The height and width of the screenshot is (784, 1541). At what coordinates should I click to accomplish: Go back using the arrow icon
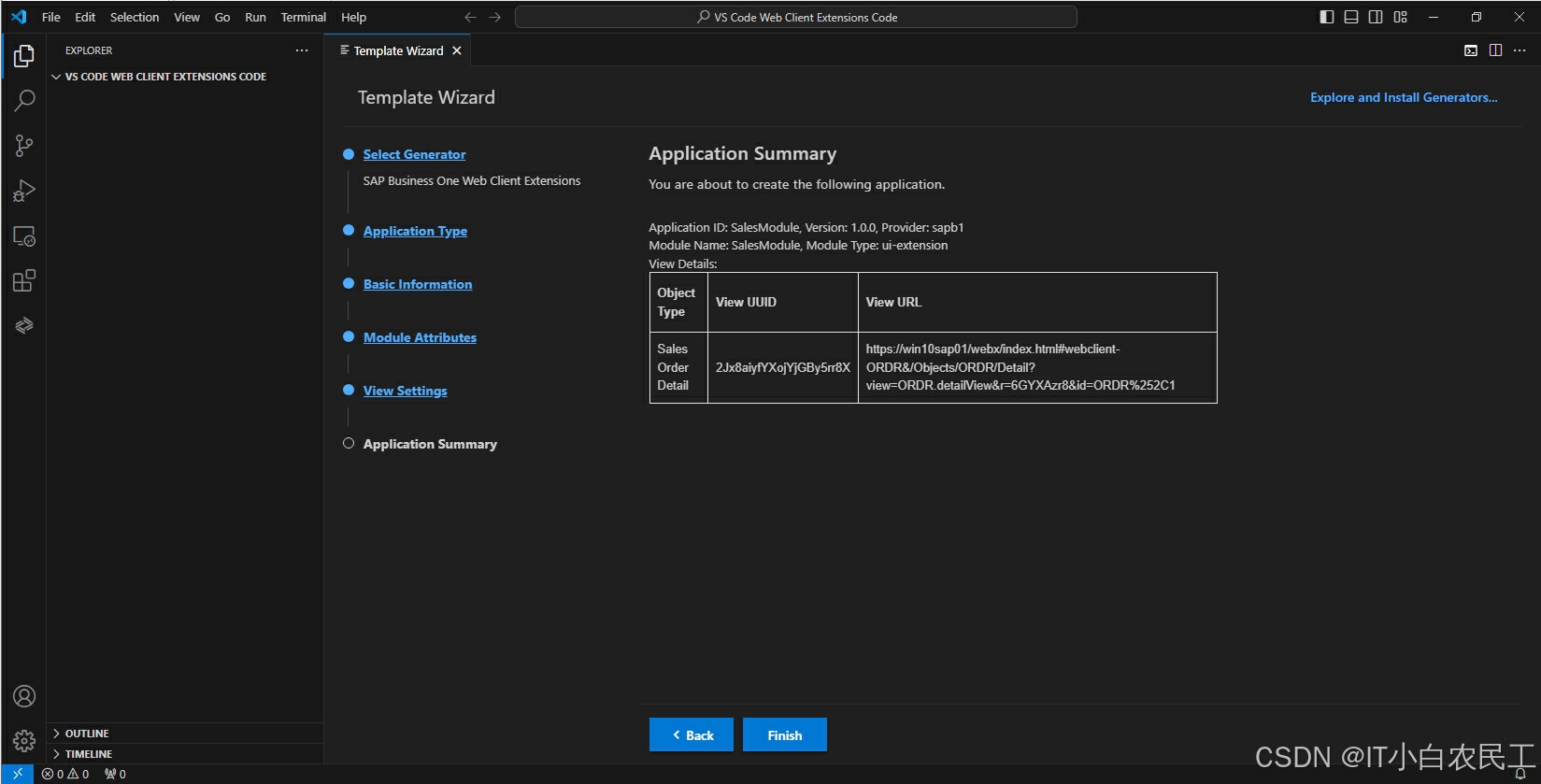point(470,17)
